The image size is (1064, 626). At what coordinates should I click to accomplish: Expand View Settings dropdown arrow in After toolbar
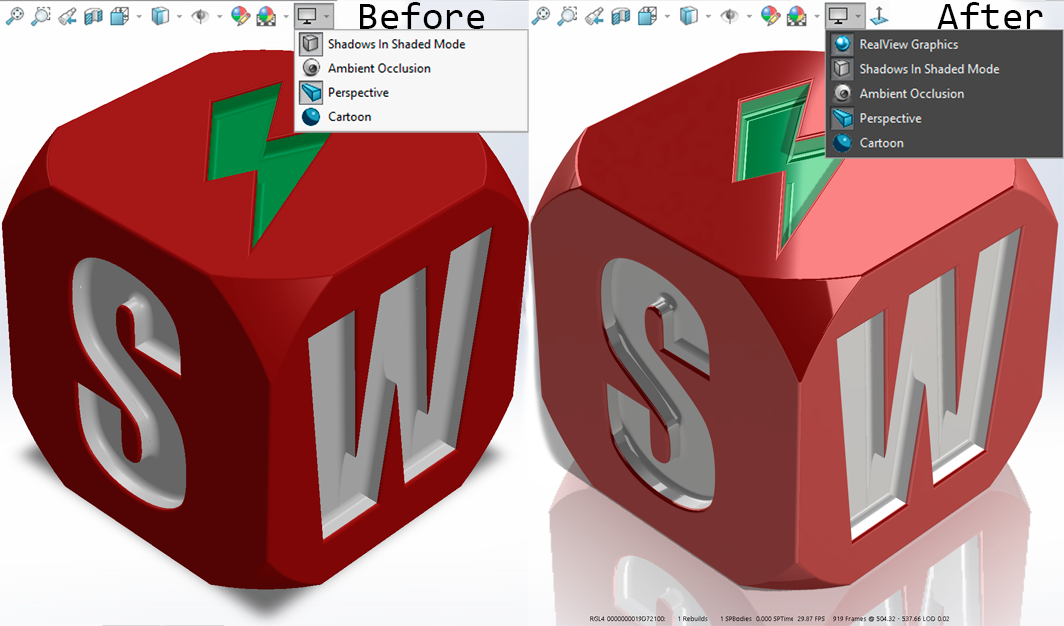(x=858, y=16)
